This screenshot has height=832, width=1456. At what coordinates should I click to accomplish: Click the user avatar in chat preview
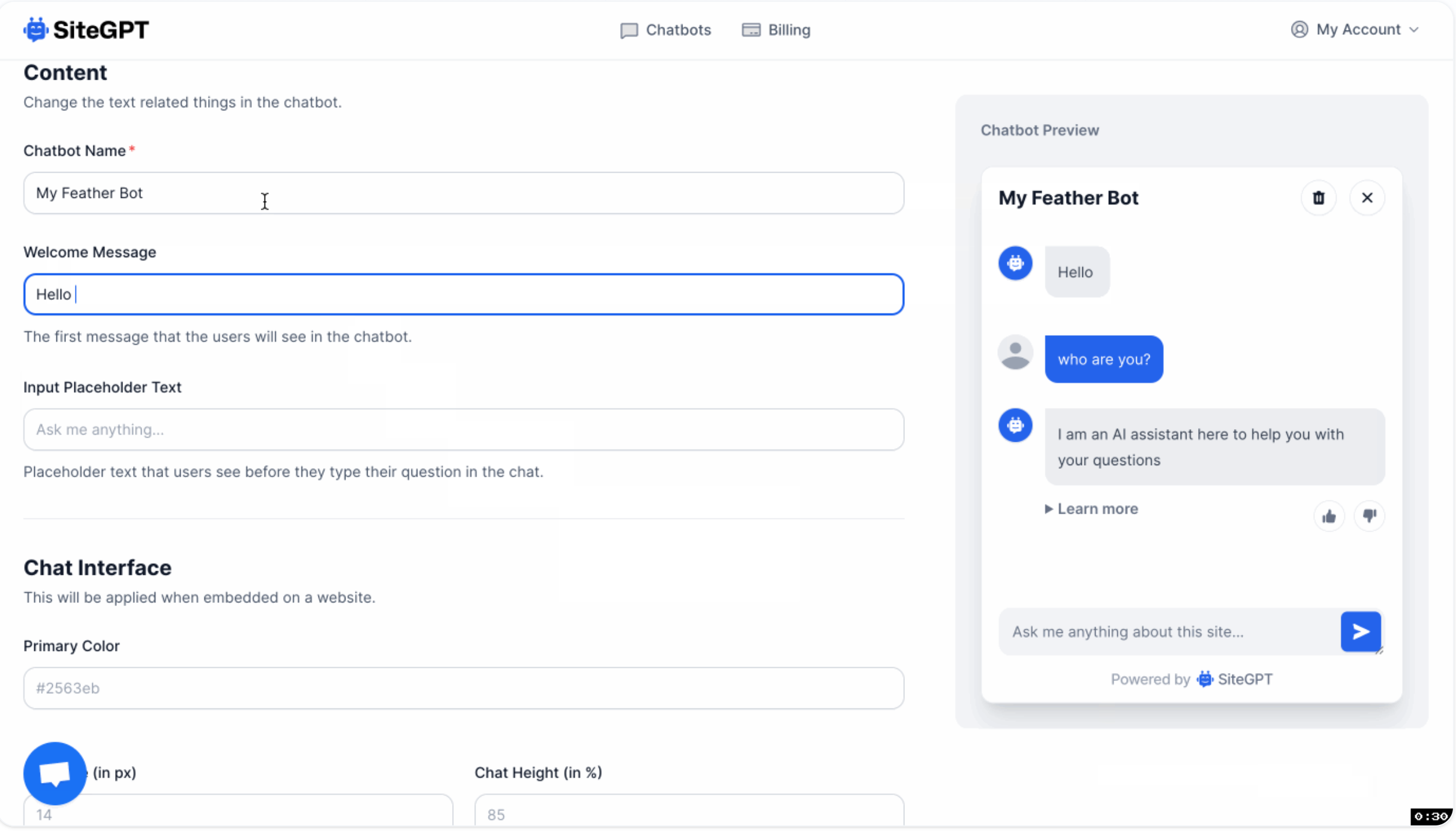[x=1015, y=353]
